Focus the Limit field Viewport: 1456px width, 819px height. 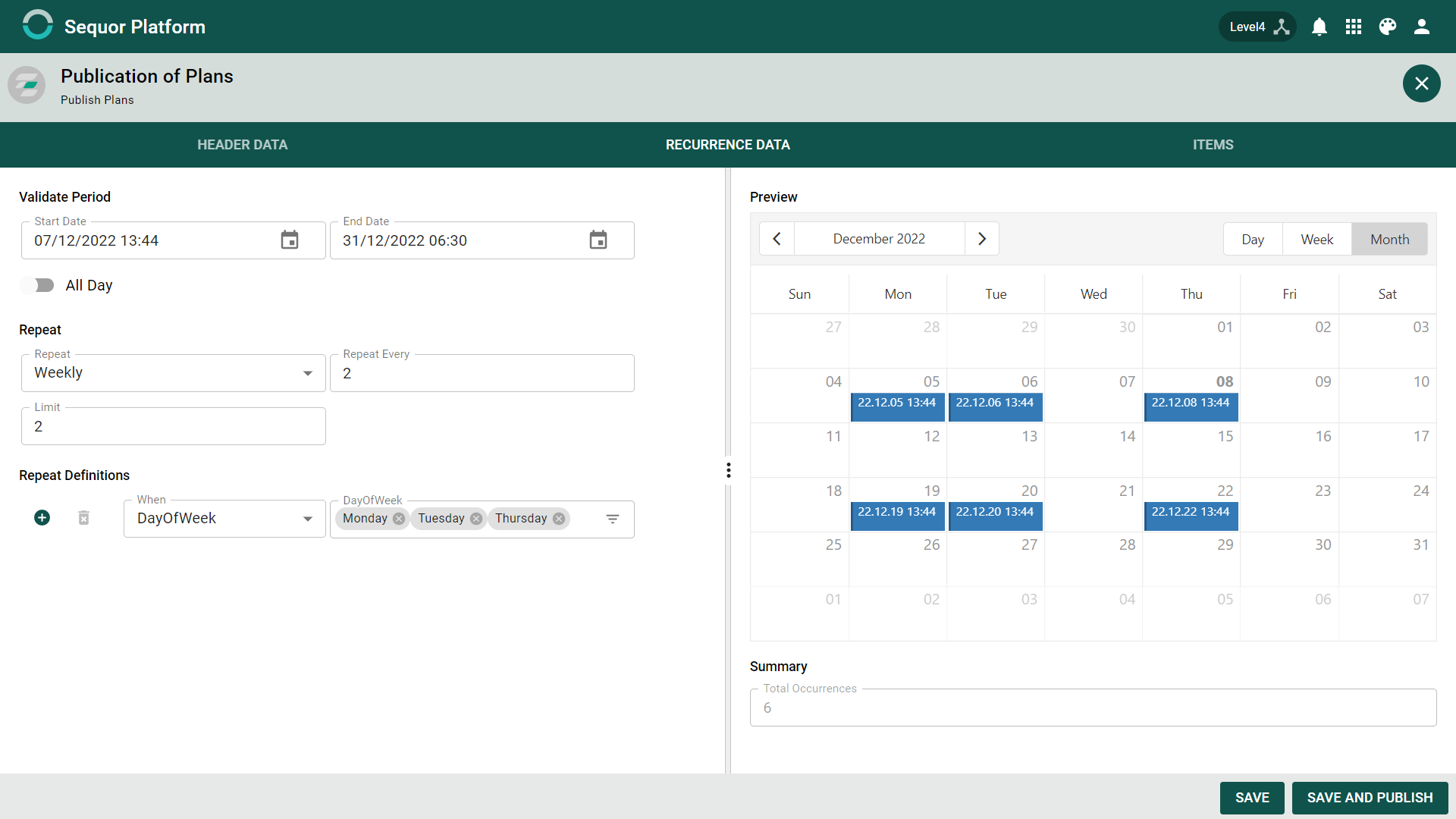coord(174,426)
